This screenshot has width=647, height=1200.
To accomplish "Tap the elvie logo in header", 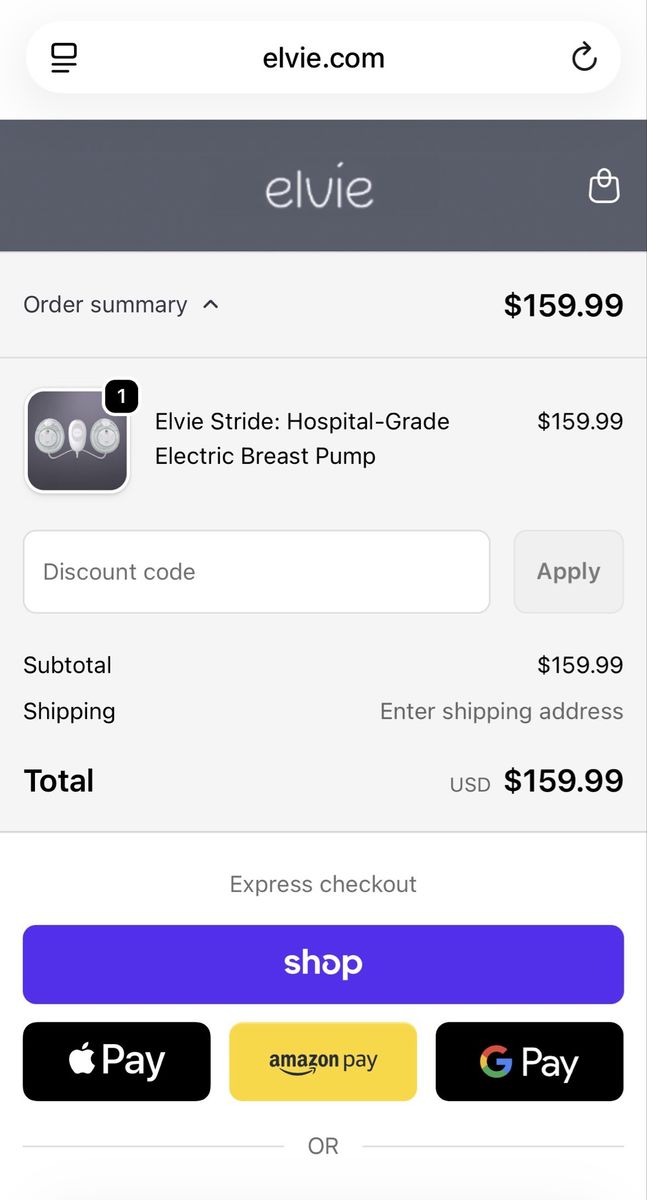I will click(x=319, y=187).
